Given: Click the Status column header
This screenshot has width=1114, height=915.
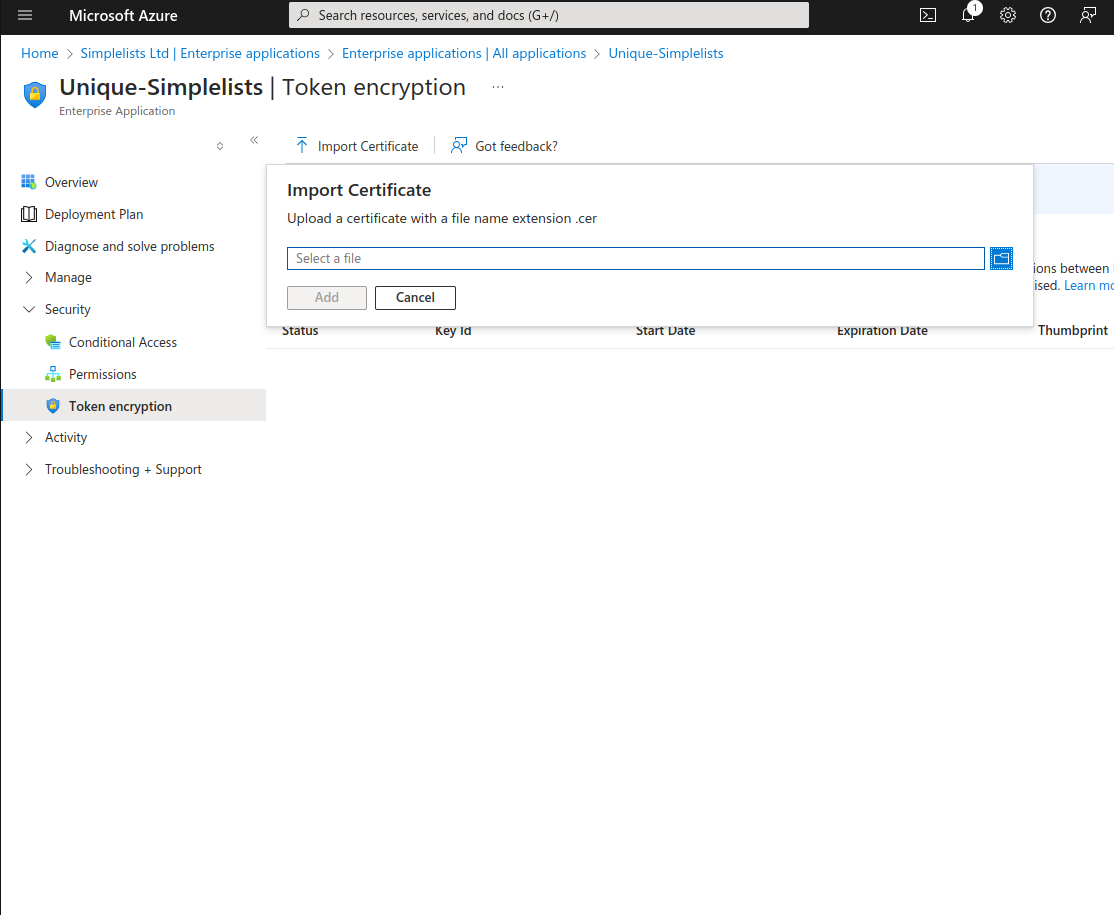Looking at the screenshot, I should click(x=300, y=331).
